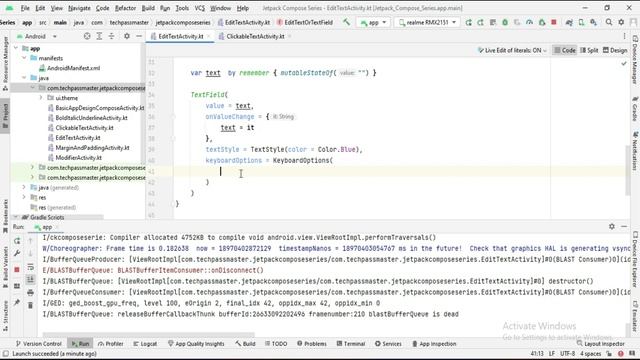Open the realme RMX2151 device dropdown

pos(427,22)
